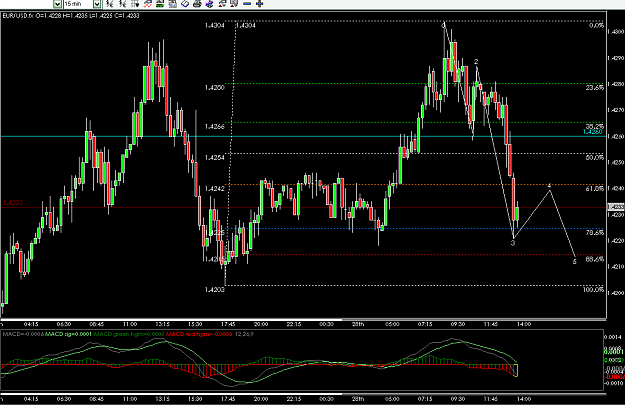The height and width of the screenshot is (405, 625).
Task: Click the EUR/USD OHLC title text
Action: tap(71, 16)
